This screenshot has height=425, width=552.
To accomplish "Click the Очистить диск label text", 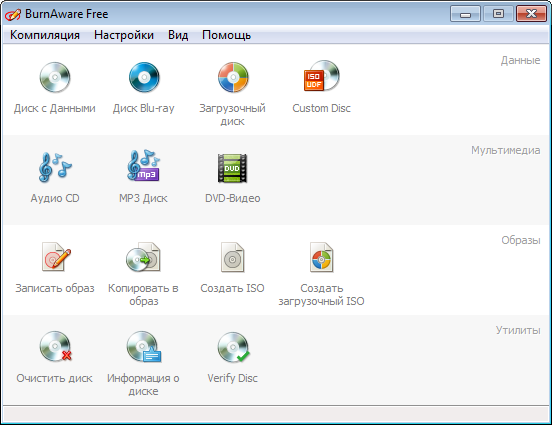I will pos(55,379).
